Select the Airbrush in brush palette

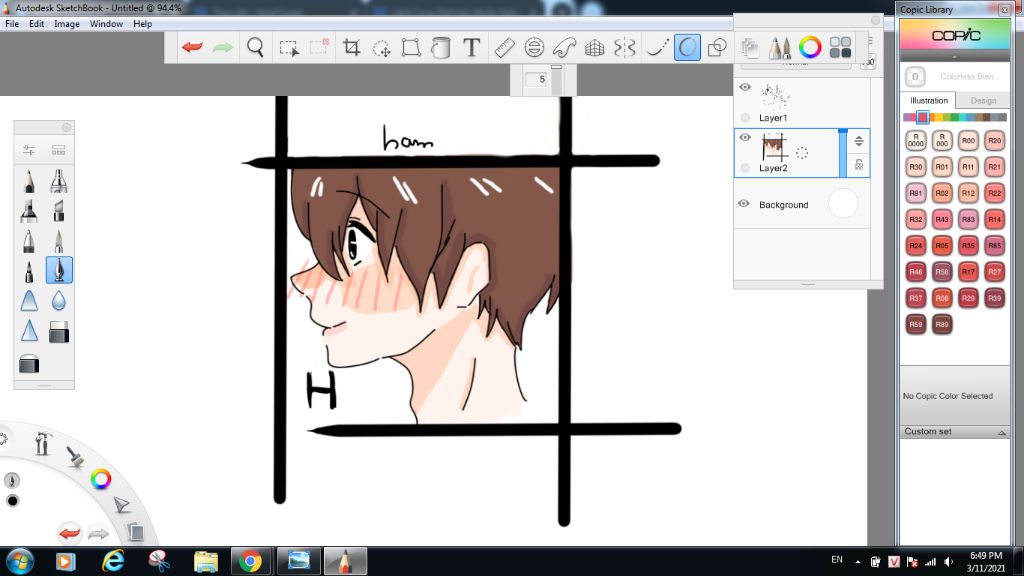(x=59, y=181)
